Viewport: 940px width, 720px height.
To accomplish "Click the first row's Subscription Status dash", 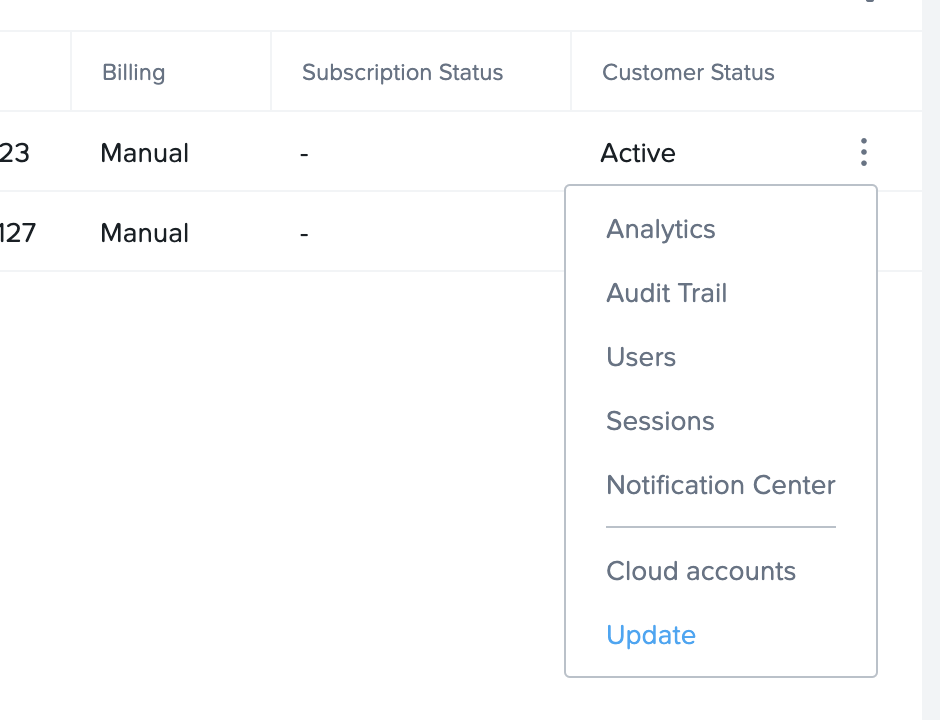I will (x=304, y=153).
